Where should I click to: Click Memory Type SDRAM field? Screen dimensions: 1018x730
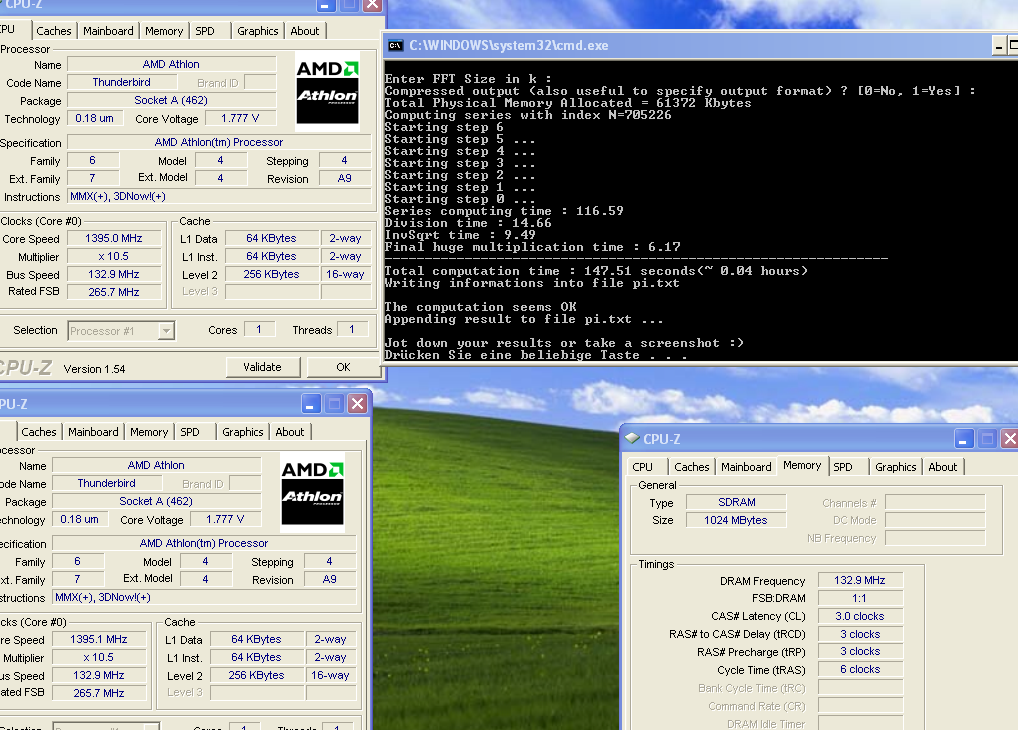736,503
